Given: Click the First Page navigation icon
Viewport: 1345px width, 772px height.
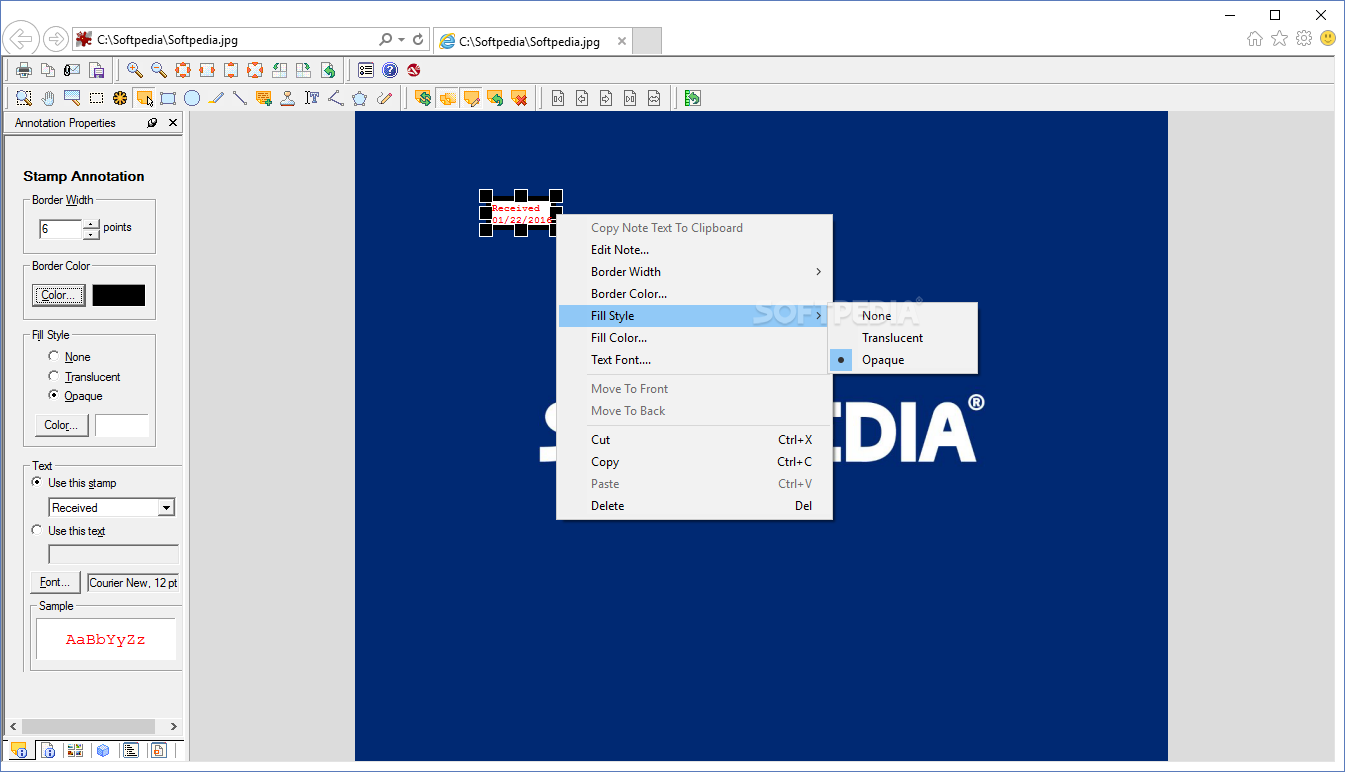Looking at the screenshot, I should click(558, 98).
